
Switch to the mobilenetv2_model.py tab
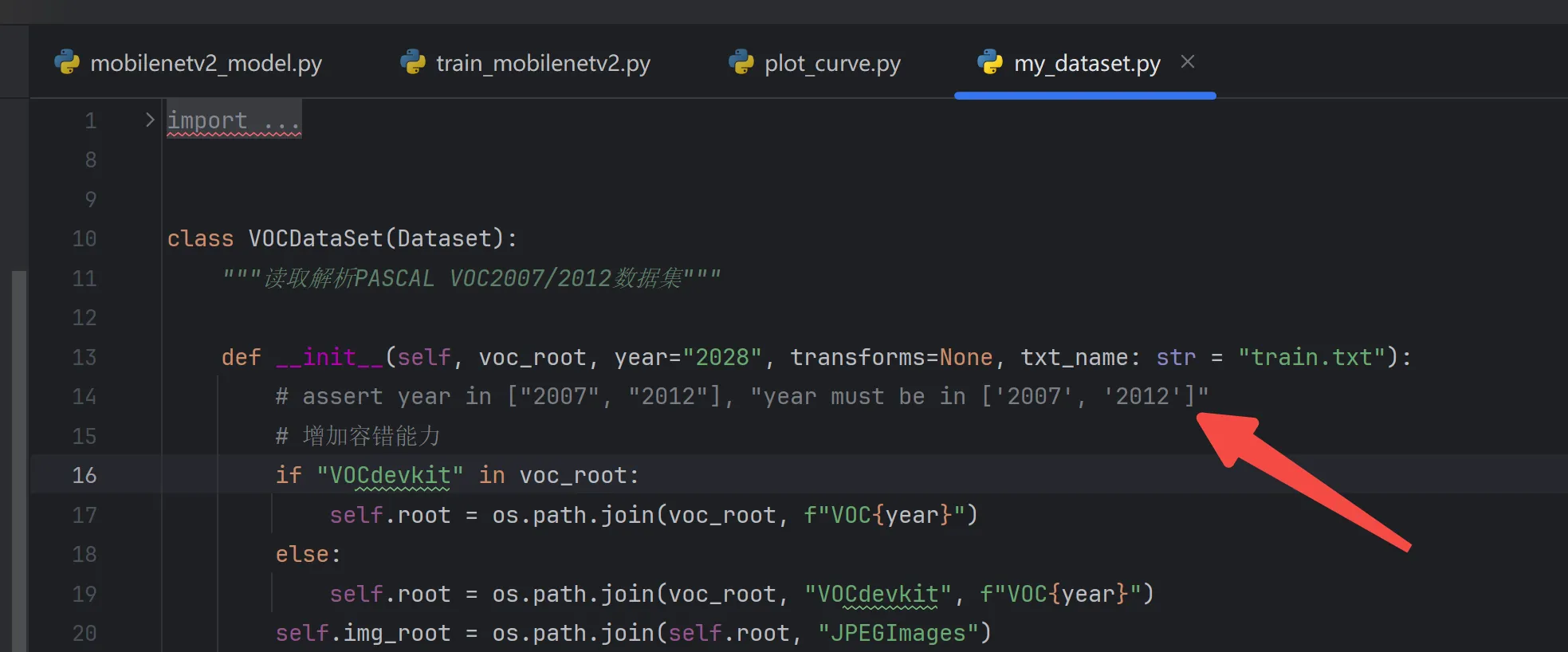189,63
